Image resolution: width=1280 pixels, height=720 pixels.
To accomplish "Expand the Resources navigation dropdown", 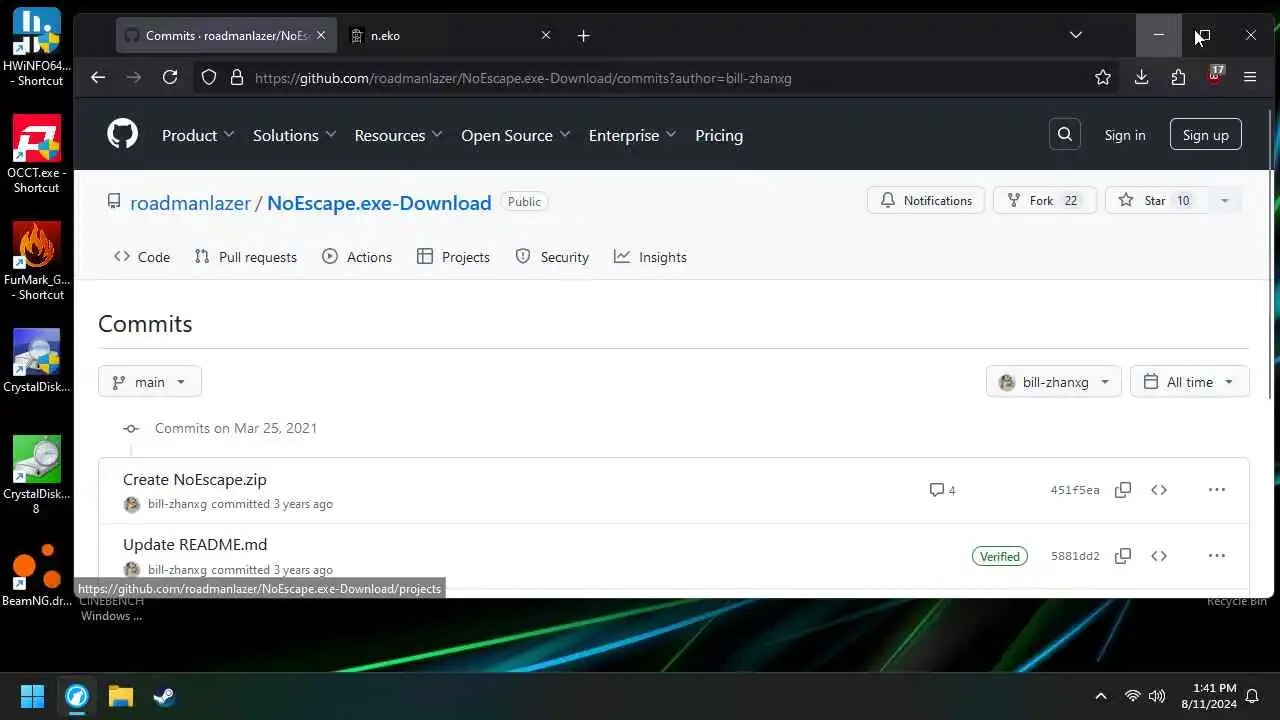I will tap(399, 135).
